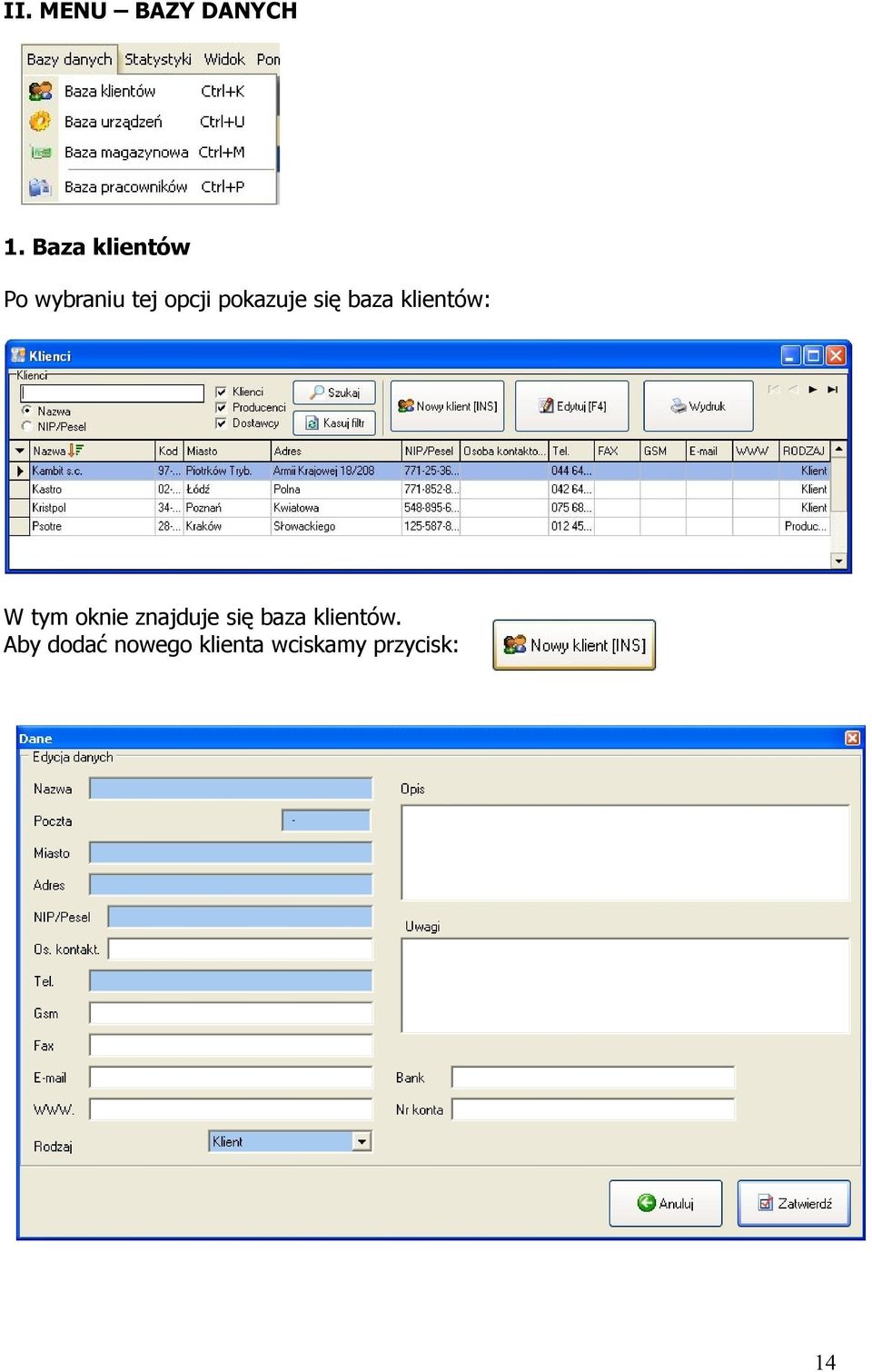The width and height of the screenshot is (872, 1372).
Task: Toggle the Producenci checkbox
Action: click(221, 407)
